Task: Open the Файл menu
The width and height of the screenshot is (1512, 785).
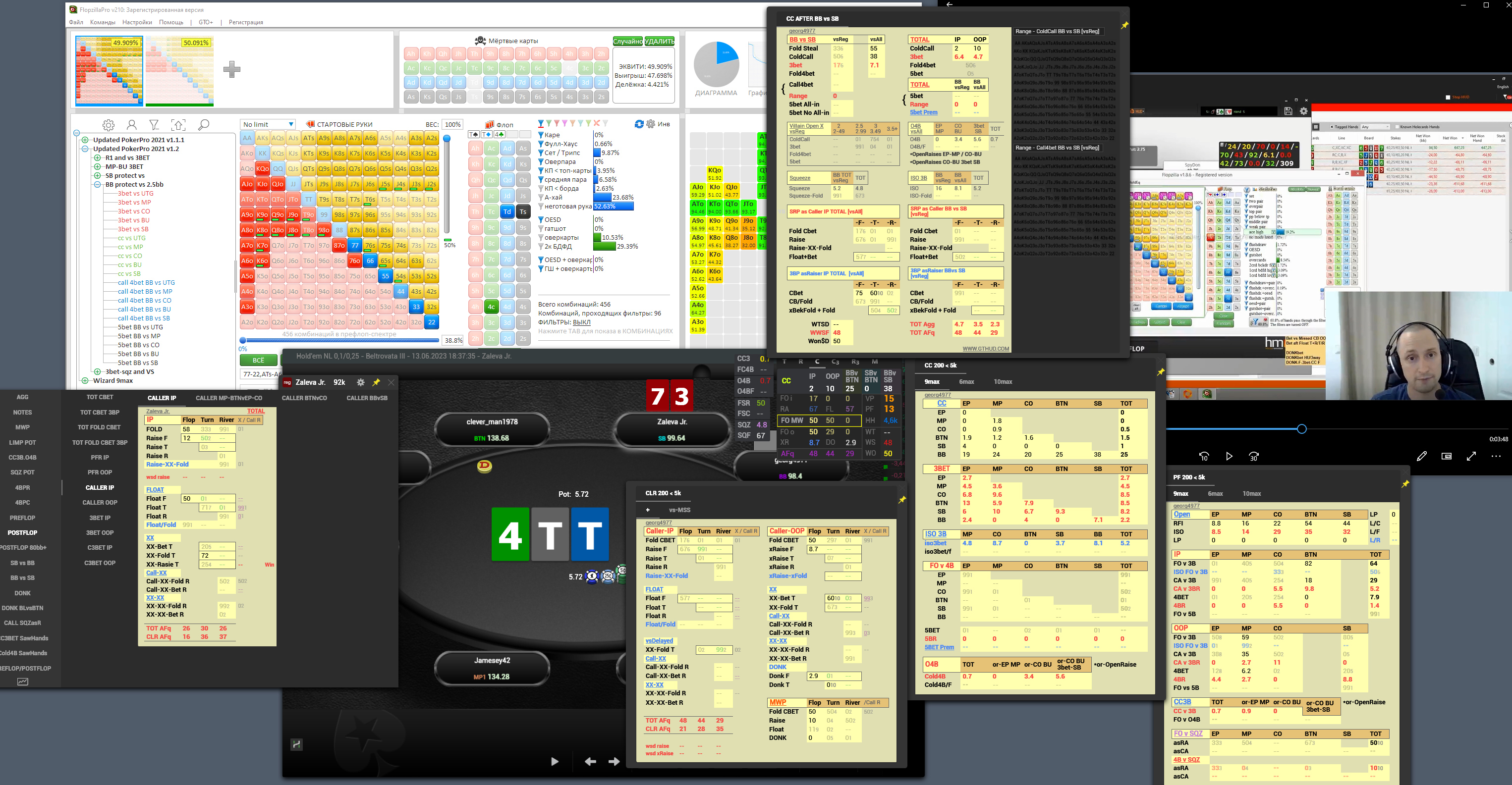Action: [76, 22]
